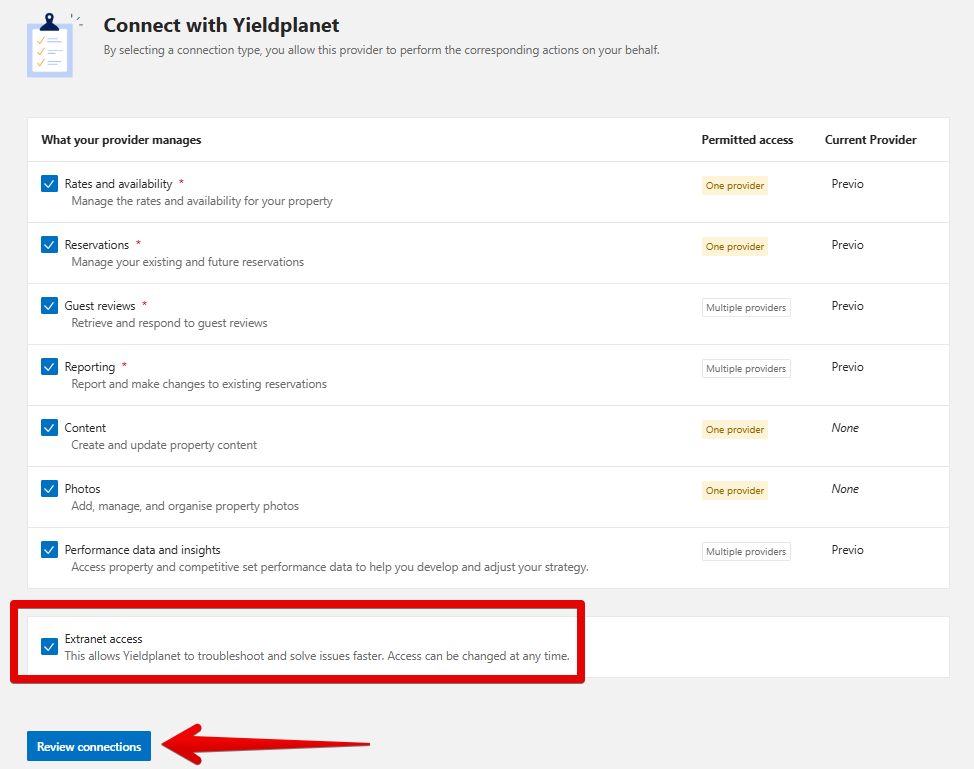
Task: Click One provider badge for Photos
Action: 735,490
